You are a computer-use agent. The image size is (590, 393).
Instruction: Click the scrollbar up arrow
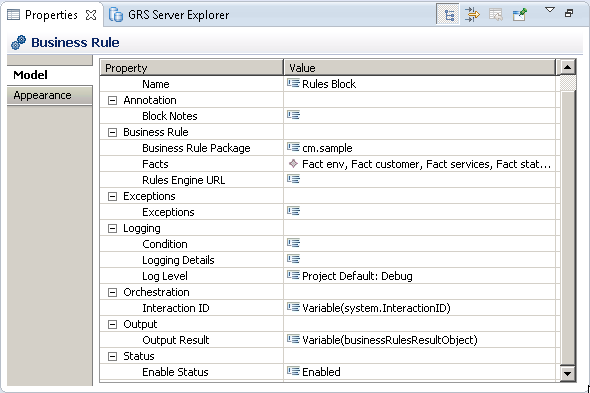click(x=567, y=67)
